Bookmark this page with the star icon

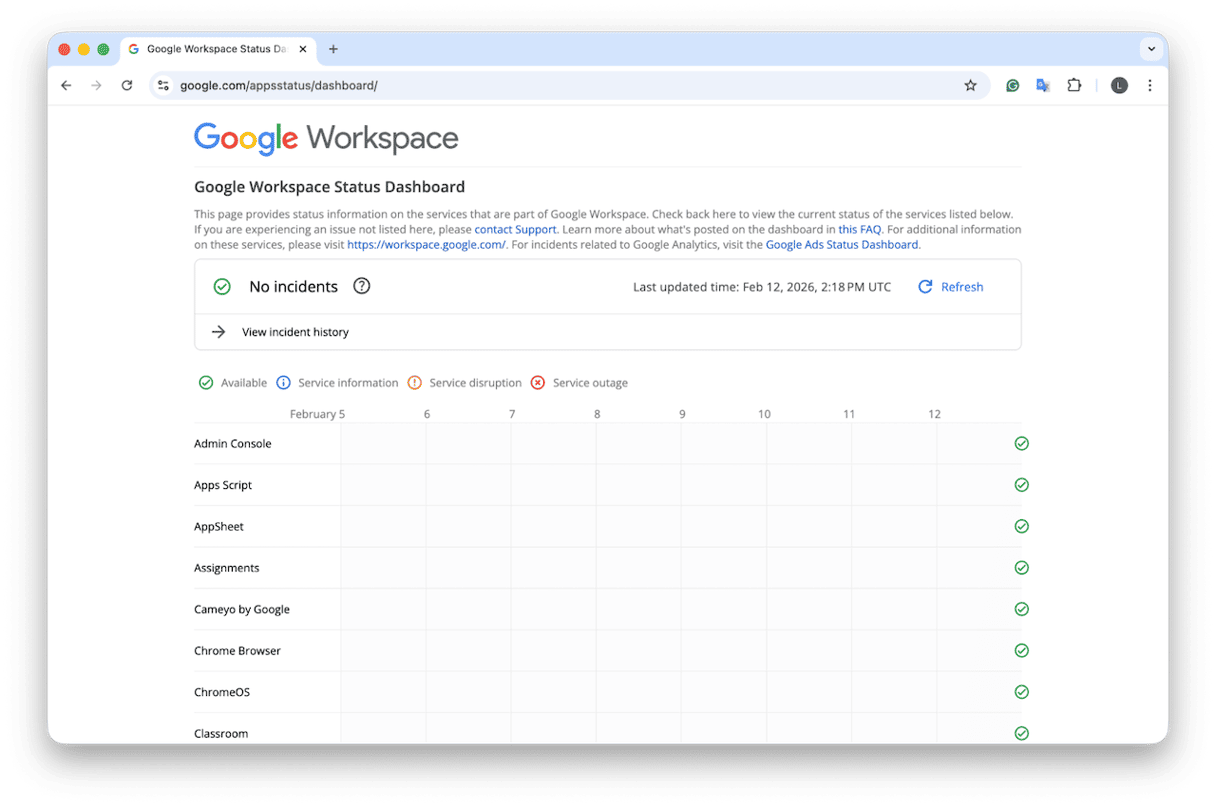970,86
